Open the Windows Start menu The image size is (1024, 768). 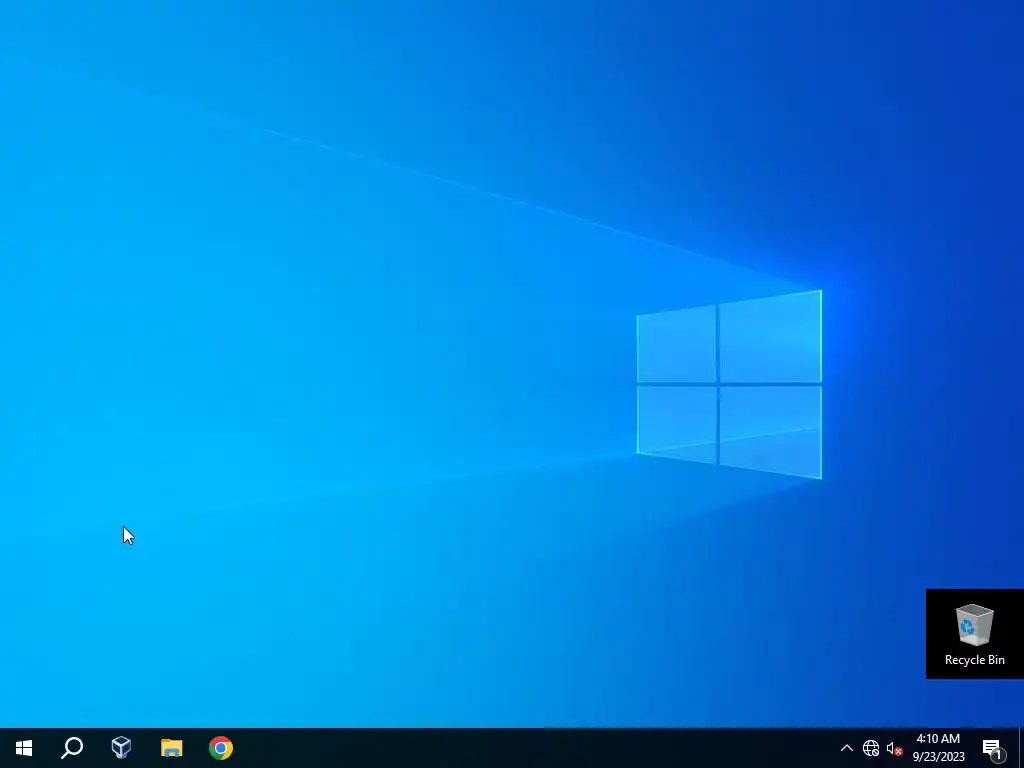coord(24,748)
